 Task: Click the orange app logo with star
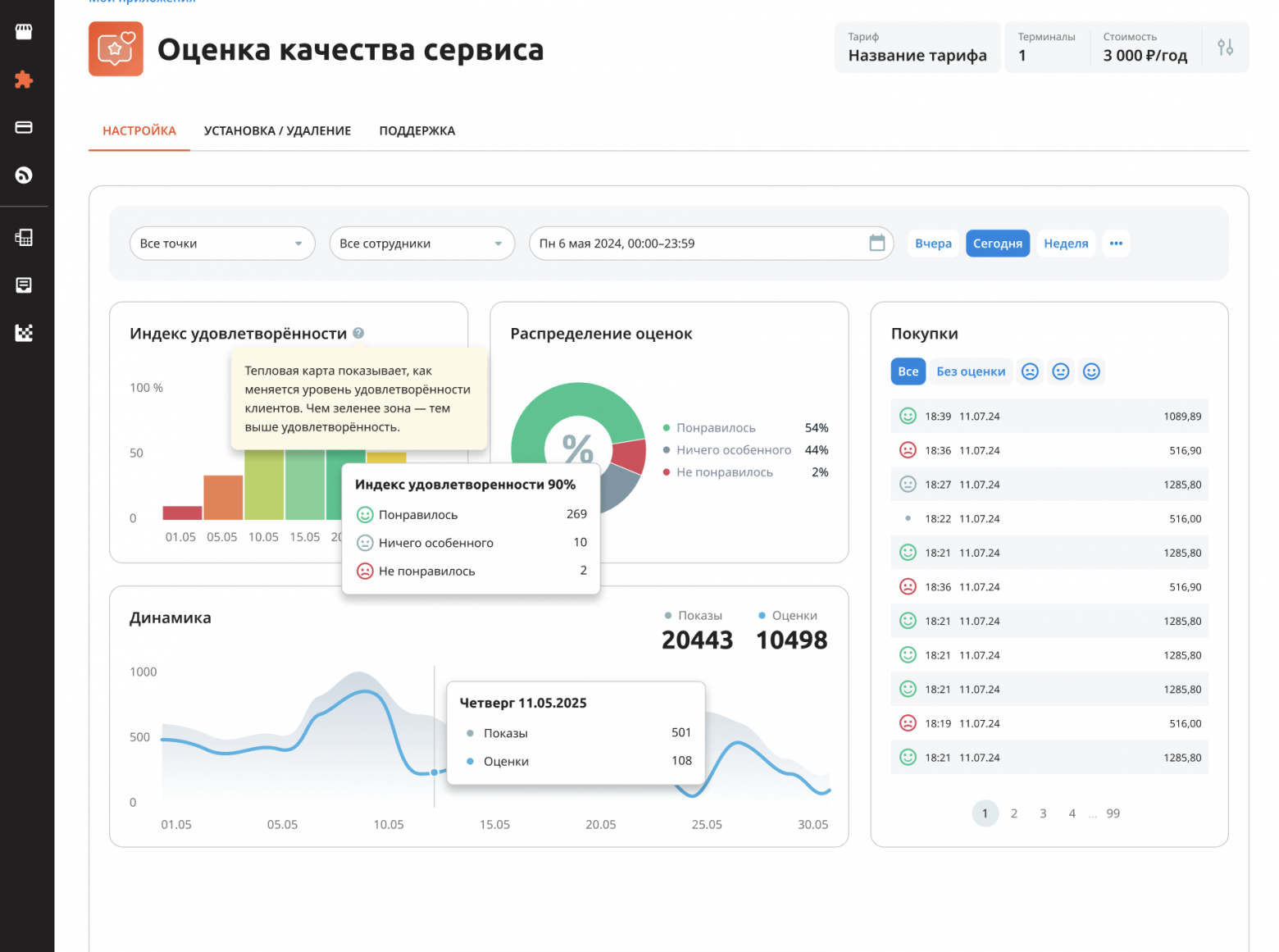tap(116, 49)
